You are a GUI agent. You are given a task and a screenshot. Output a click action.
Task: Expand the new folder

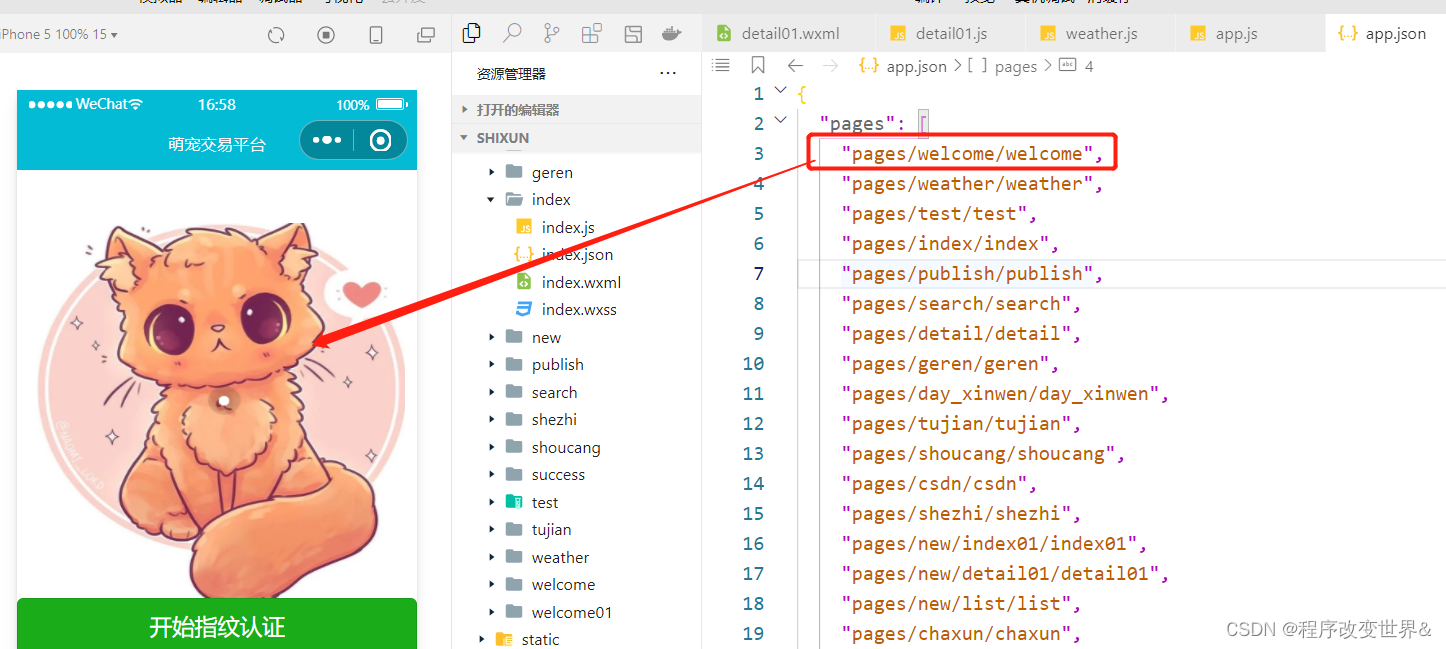491,338
